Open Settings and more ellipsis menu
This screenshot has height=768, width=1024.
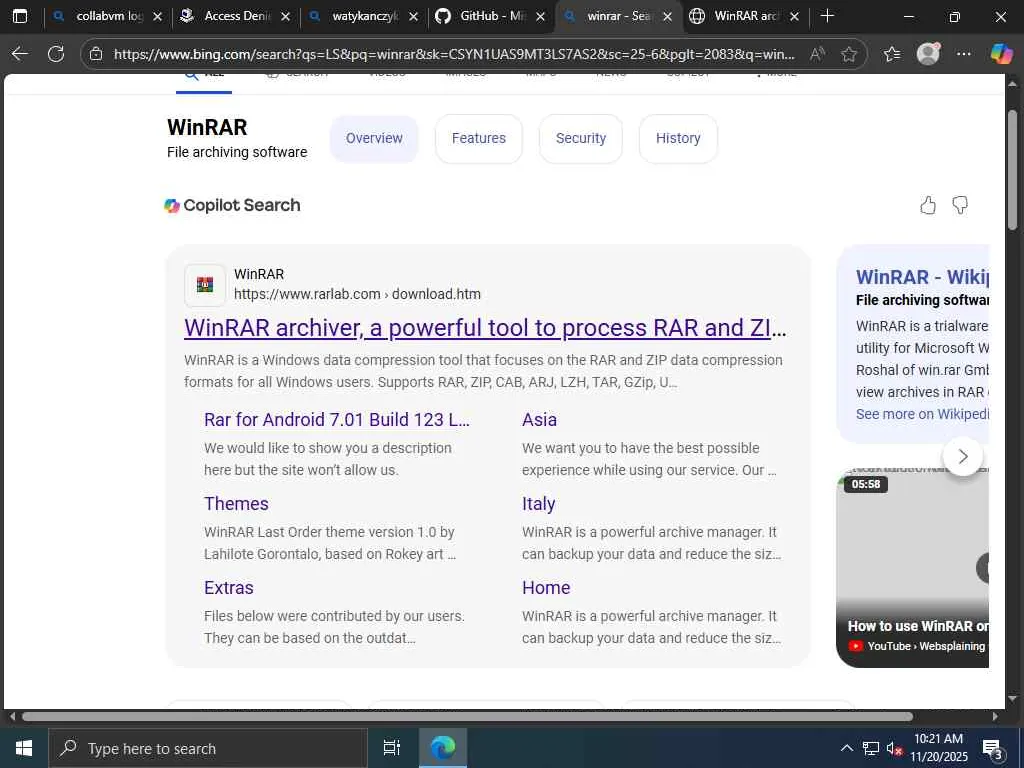point(964,54)
